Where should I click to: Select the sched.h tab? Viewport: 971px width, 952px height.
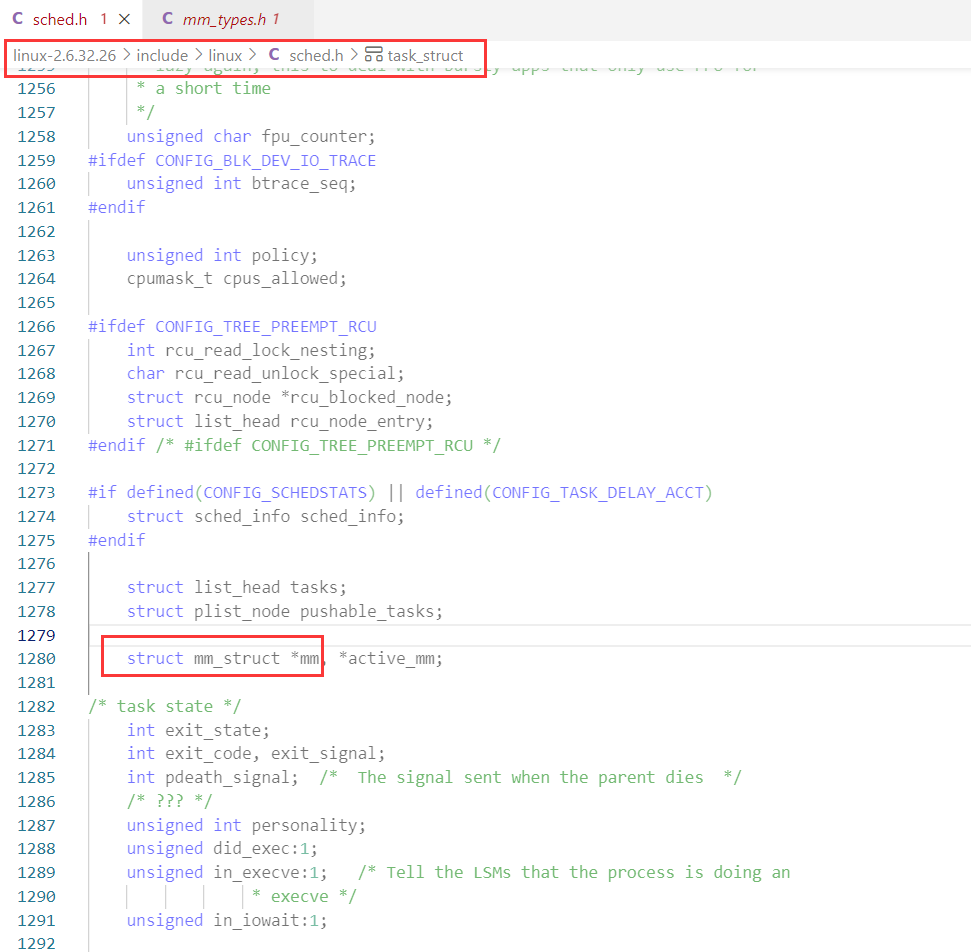71,19
